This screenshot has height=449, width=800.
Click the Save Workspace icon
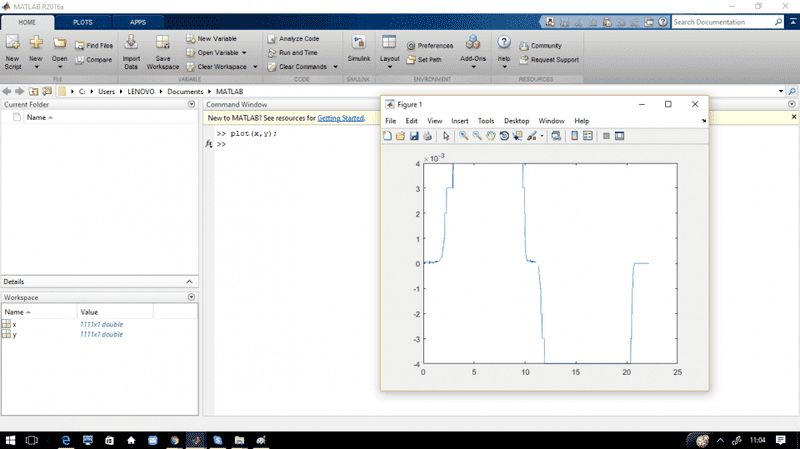[162, 42]
